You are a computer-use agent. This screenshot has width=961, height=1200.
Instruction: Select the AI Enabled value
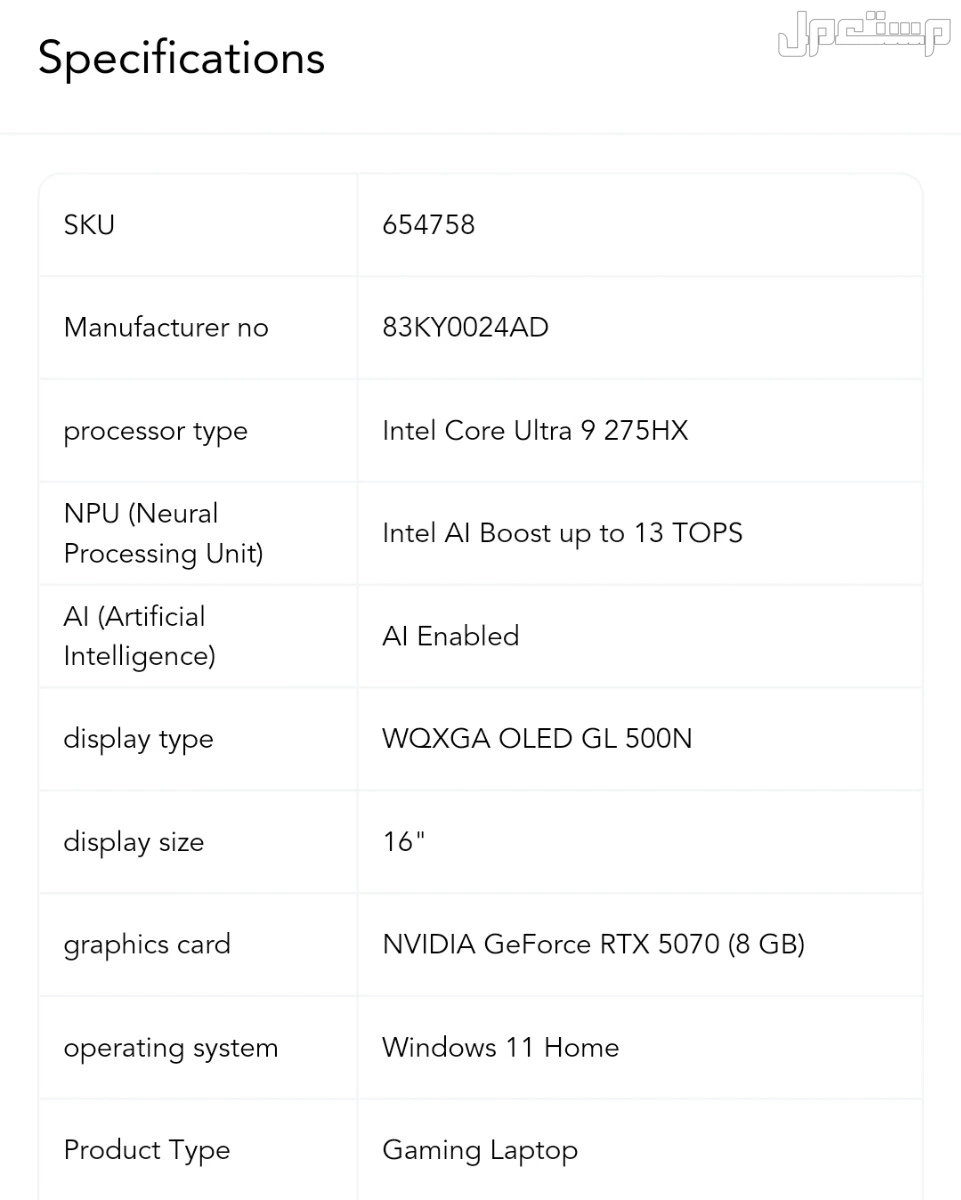click(x=450, y=637)
